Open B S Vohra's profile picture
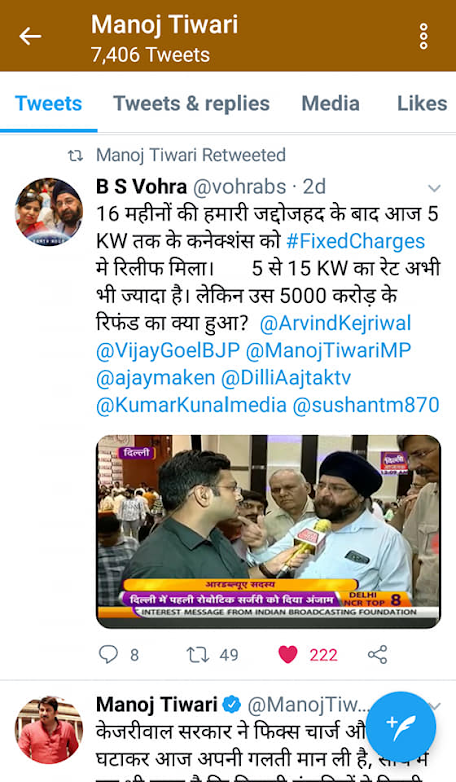 pos(49,212)
